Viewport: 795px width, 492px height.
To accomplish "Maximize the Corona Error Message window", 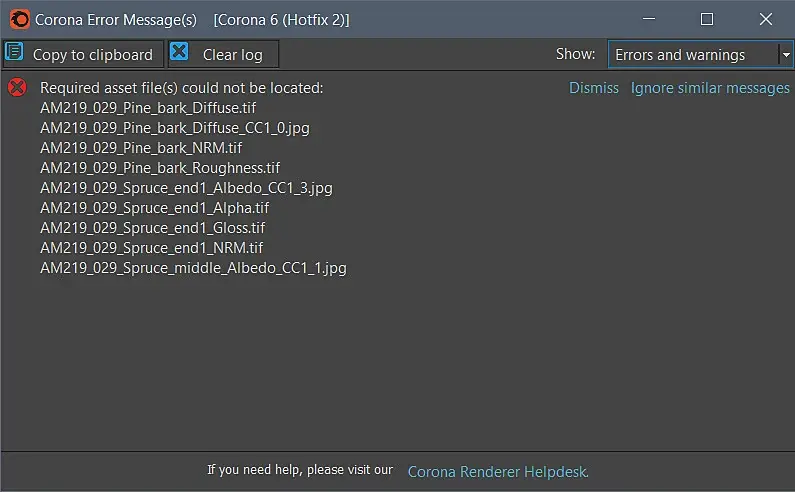I will coord(707,19).
